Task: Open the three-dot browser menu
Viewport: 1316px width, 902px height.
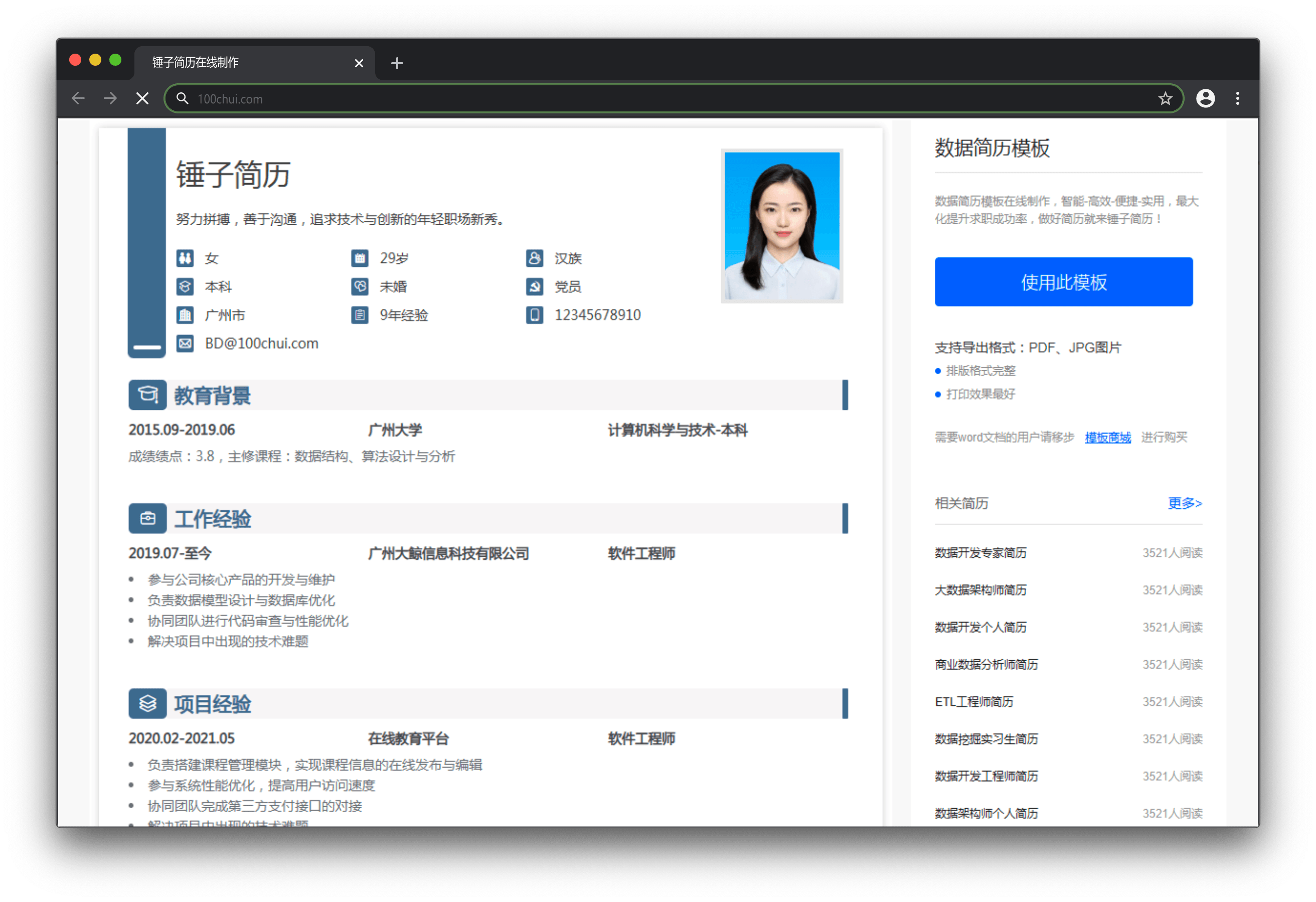Action: pos(1237,99)
